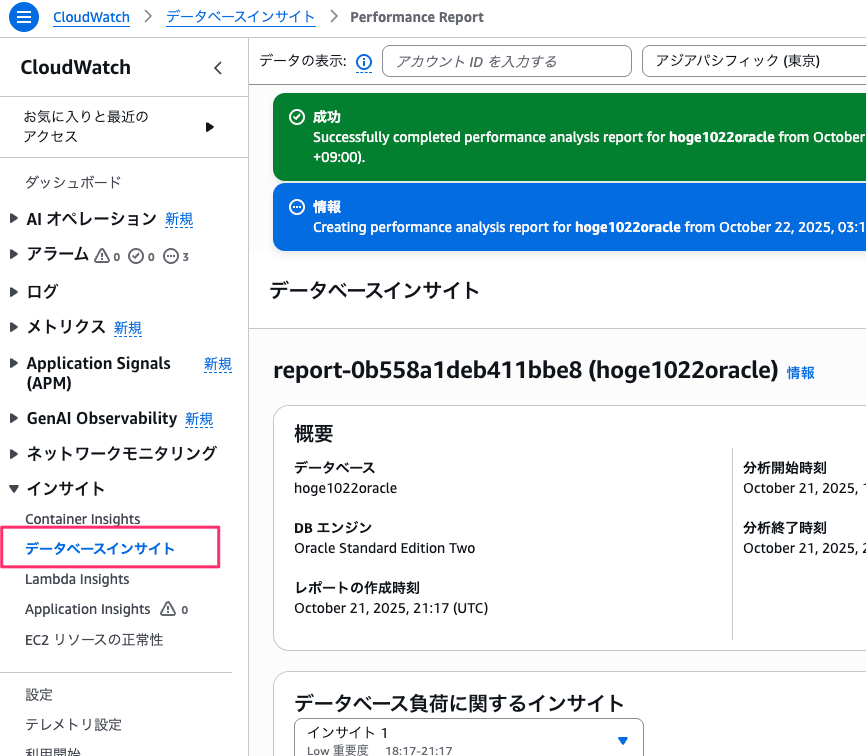Image resolution: width=866 pixels, height=756 pixels.
Task: Collapse the インサイト section
Action: click(x=14, y=489)
